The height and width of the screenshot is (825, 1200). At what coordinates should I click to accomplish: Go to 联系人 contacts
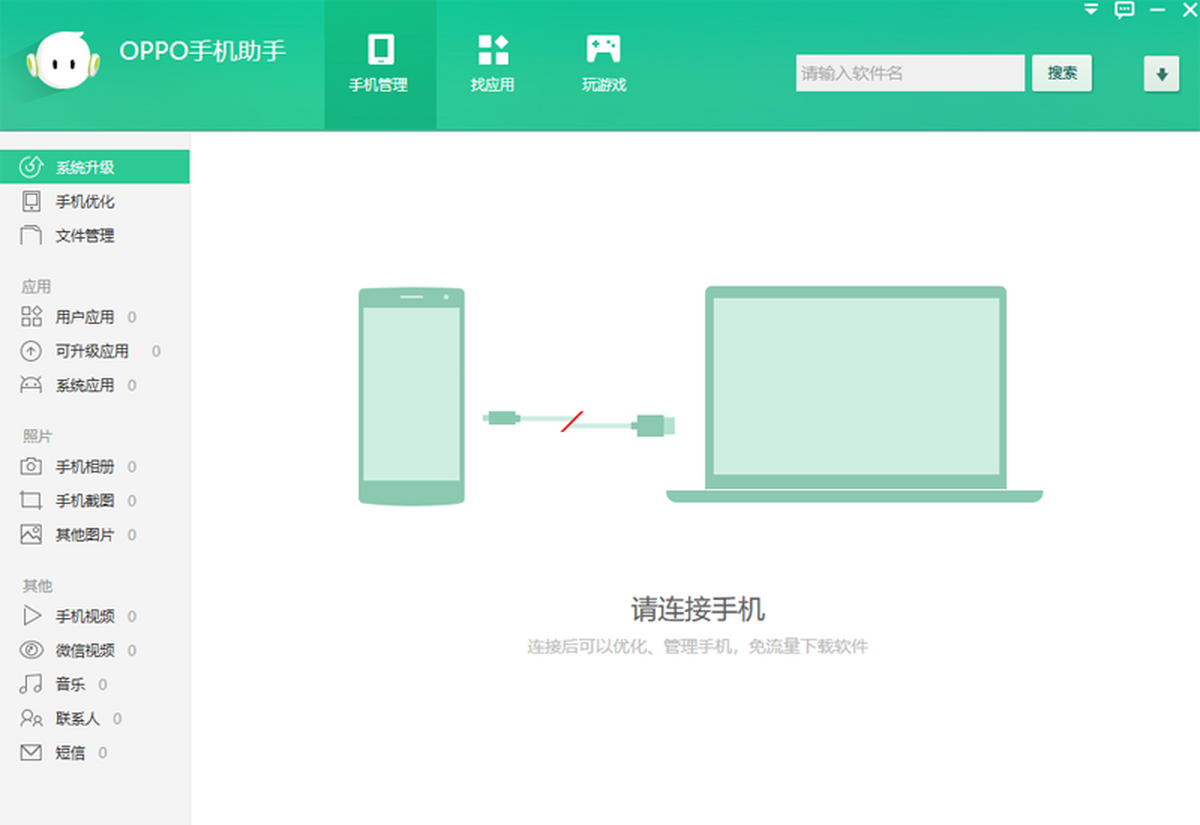pyautogui.click(x=77, y=718)
